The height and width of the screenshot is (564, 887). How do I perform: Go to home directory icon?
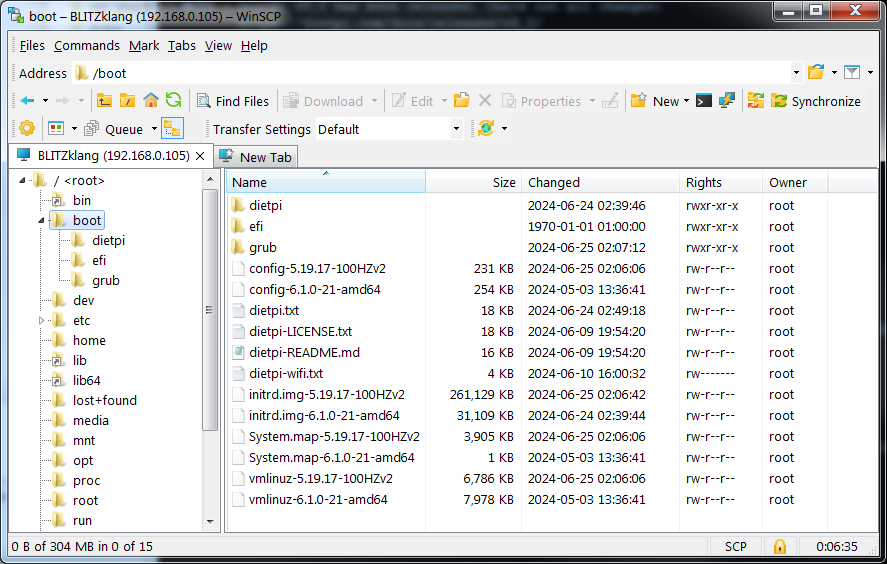point(151,101)
